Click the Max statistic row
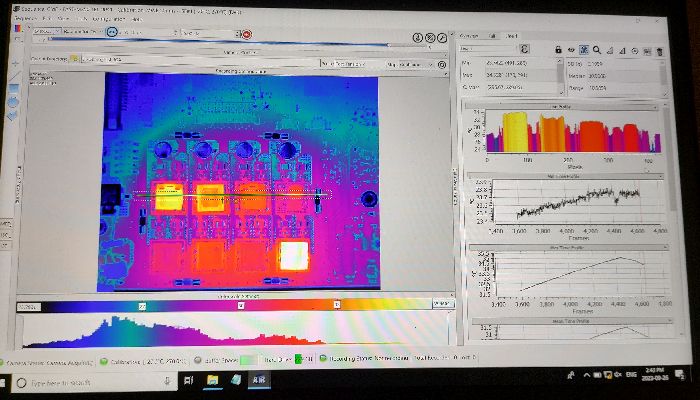Viewport: 700px width, 400px height. (508, 75)
